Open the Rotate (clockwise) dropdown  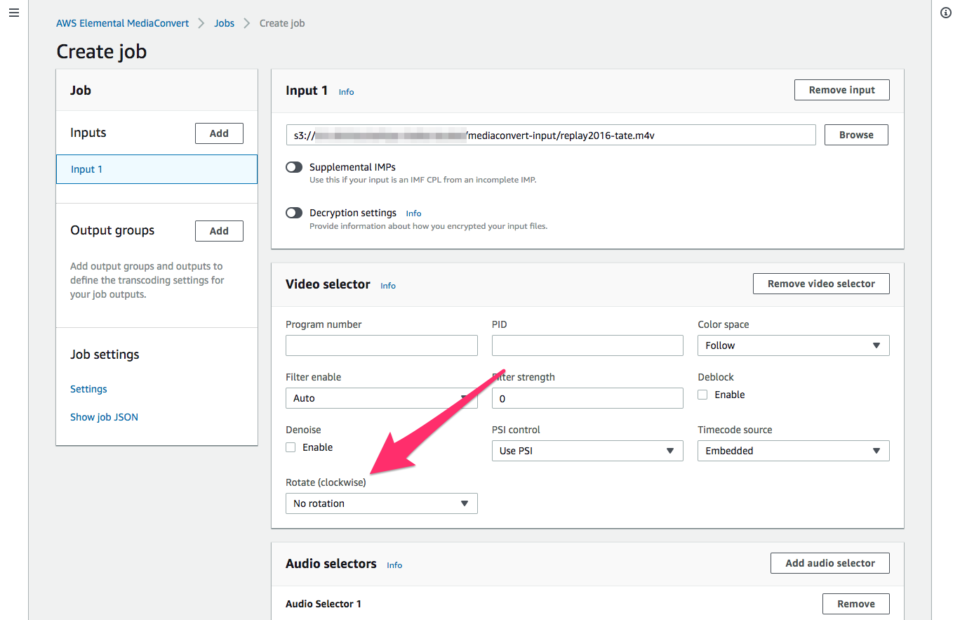pyautogui.click(x=381, y=503)
